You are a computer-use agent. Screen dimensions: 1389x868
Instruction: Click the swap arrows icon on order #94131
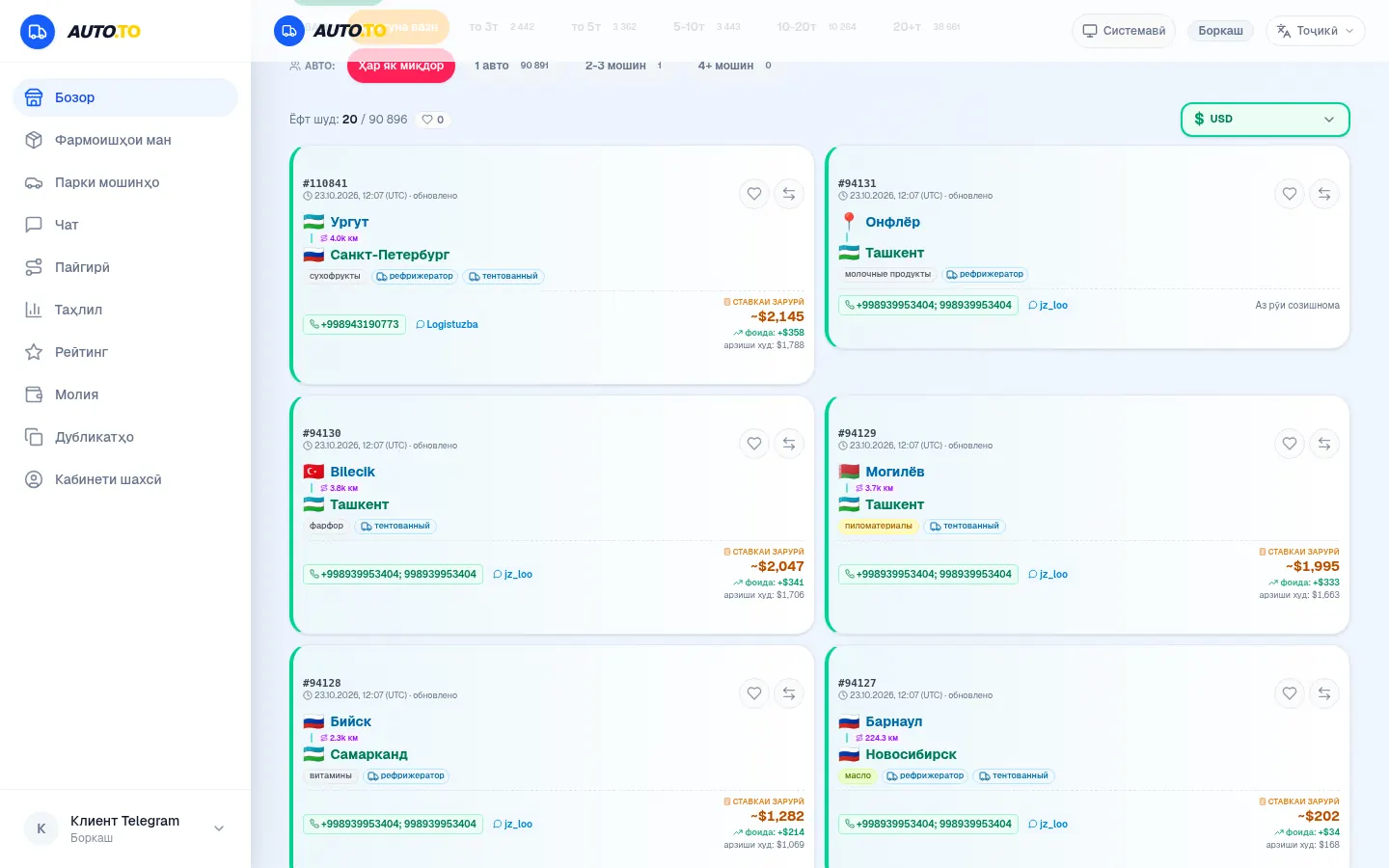click(1324, 194)
